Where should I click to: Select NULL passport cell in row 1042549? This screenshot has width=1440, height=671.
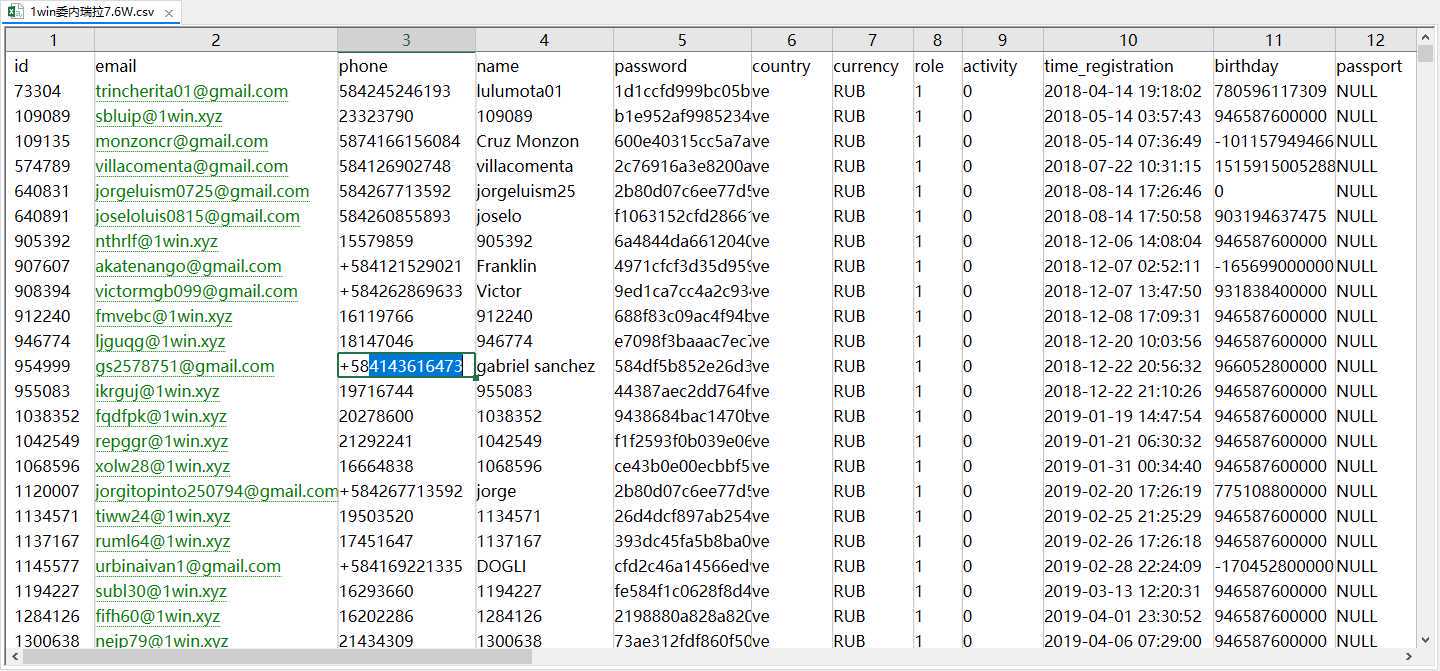tap(1376, 441)
